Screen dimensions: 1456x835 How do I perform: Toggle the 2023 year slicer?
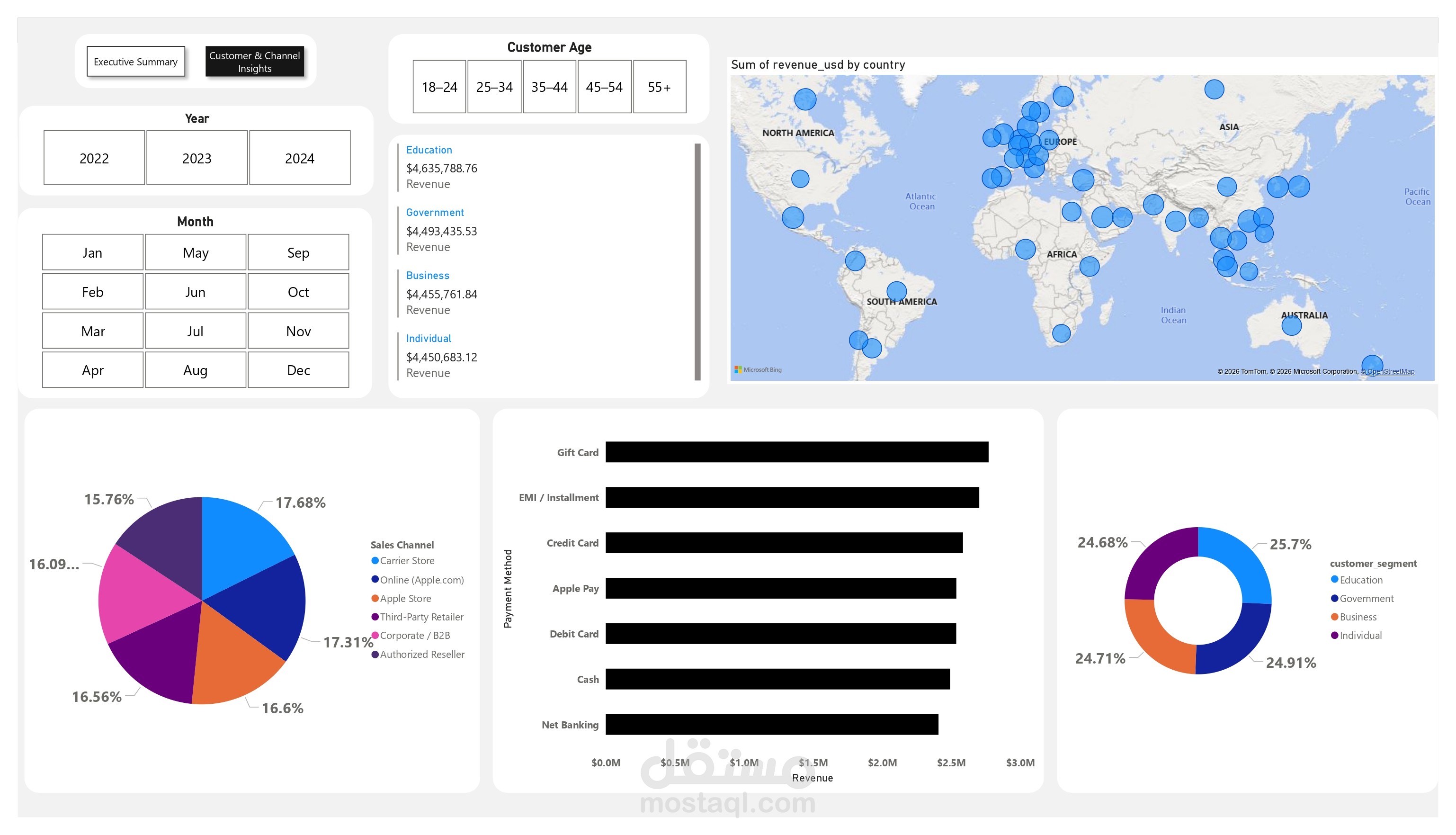point(197,158)
